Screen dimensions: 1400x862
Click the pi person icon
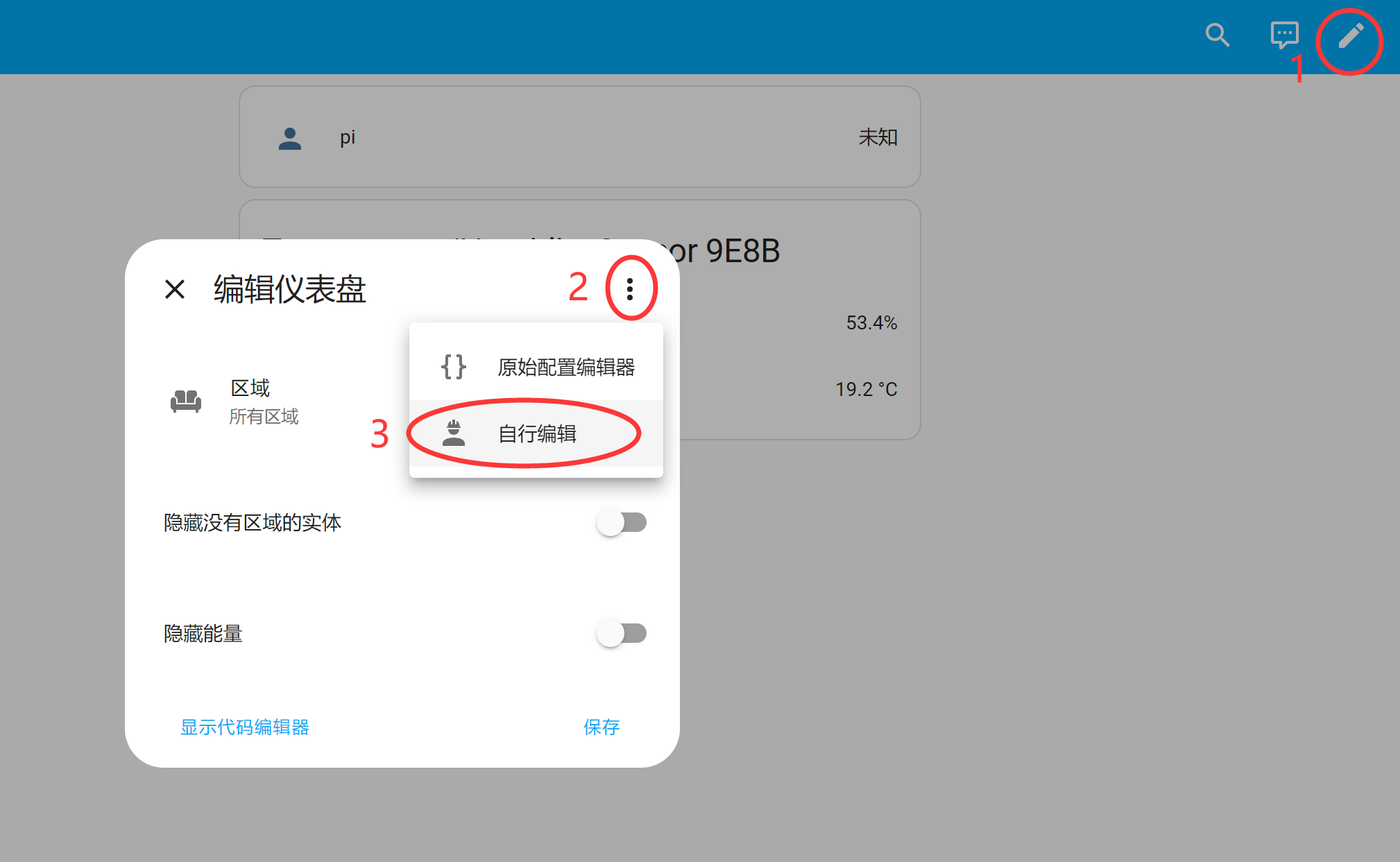click(290, 138)
